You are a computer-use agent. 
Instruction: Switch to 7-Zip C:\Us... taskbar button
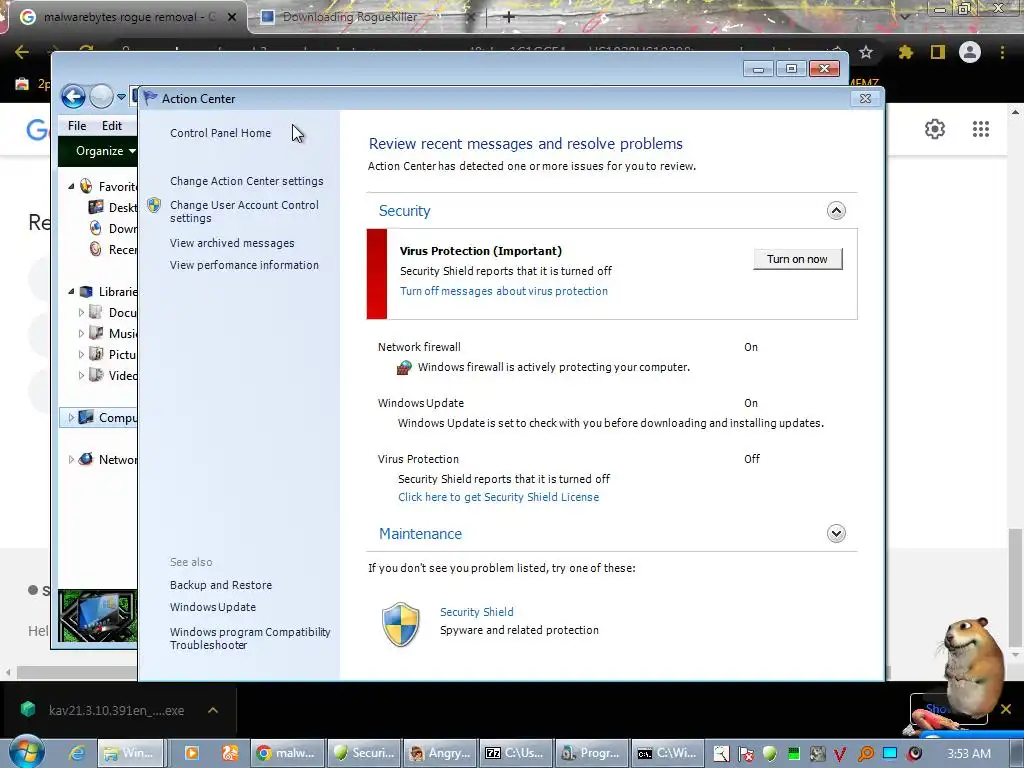pos(516,753)
